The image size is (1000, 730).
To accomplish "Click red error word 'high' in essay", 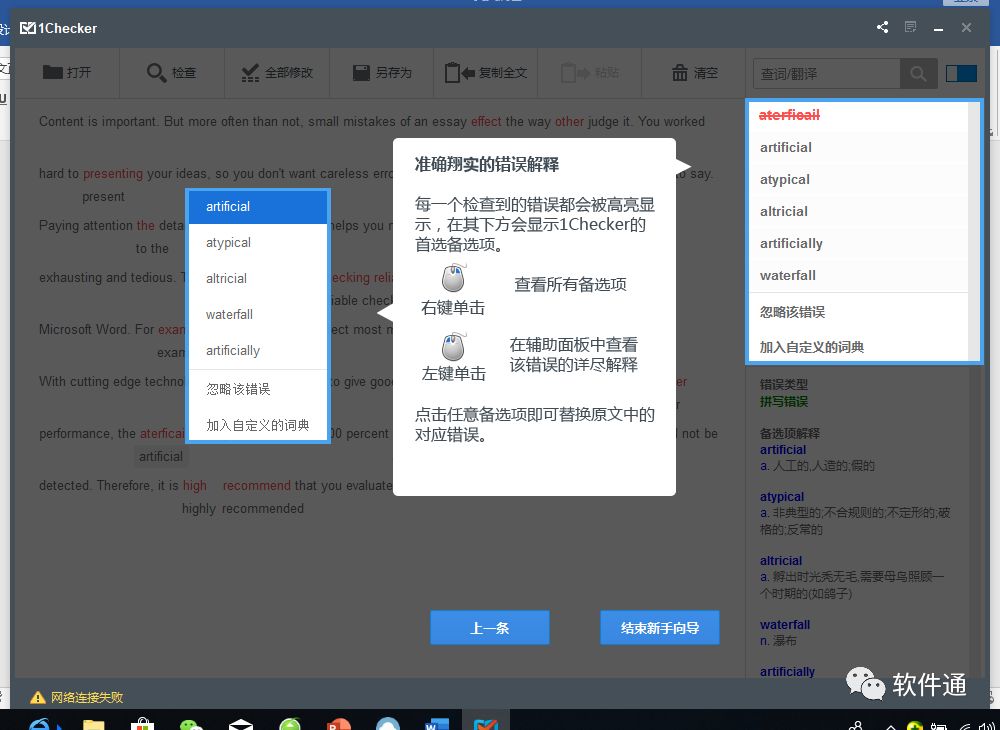I will click(195, 486).
